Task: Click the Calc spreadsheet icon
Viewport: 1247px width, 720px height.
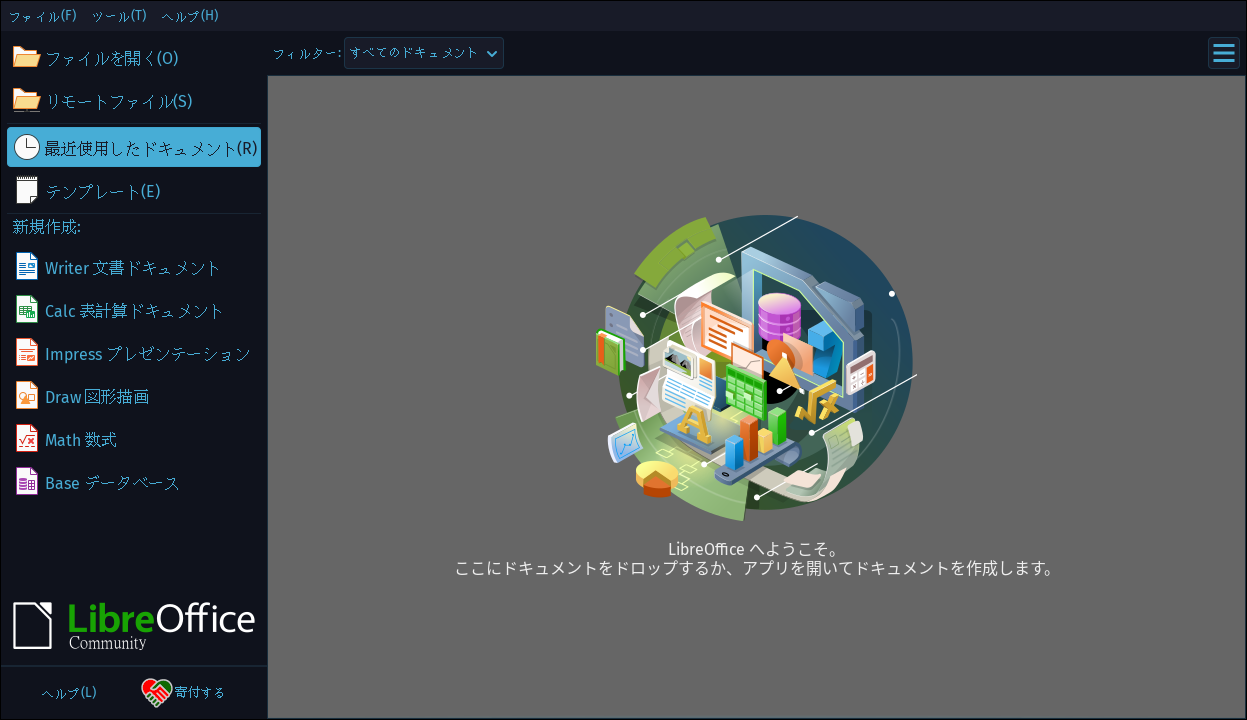Action: coord(26,310)
